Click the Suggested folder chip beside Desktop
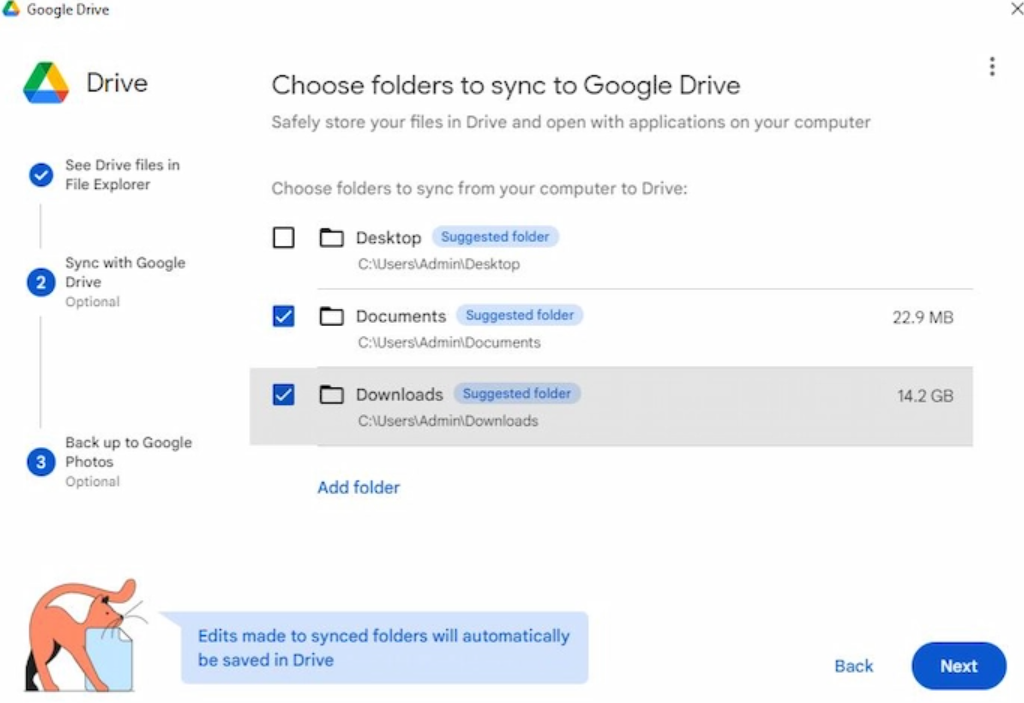The width and height of the screenshot is (1024, 703). (495, 236)
